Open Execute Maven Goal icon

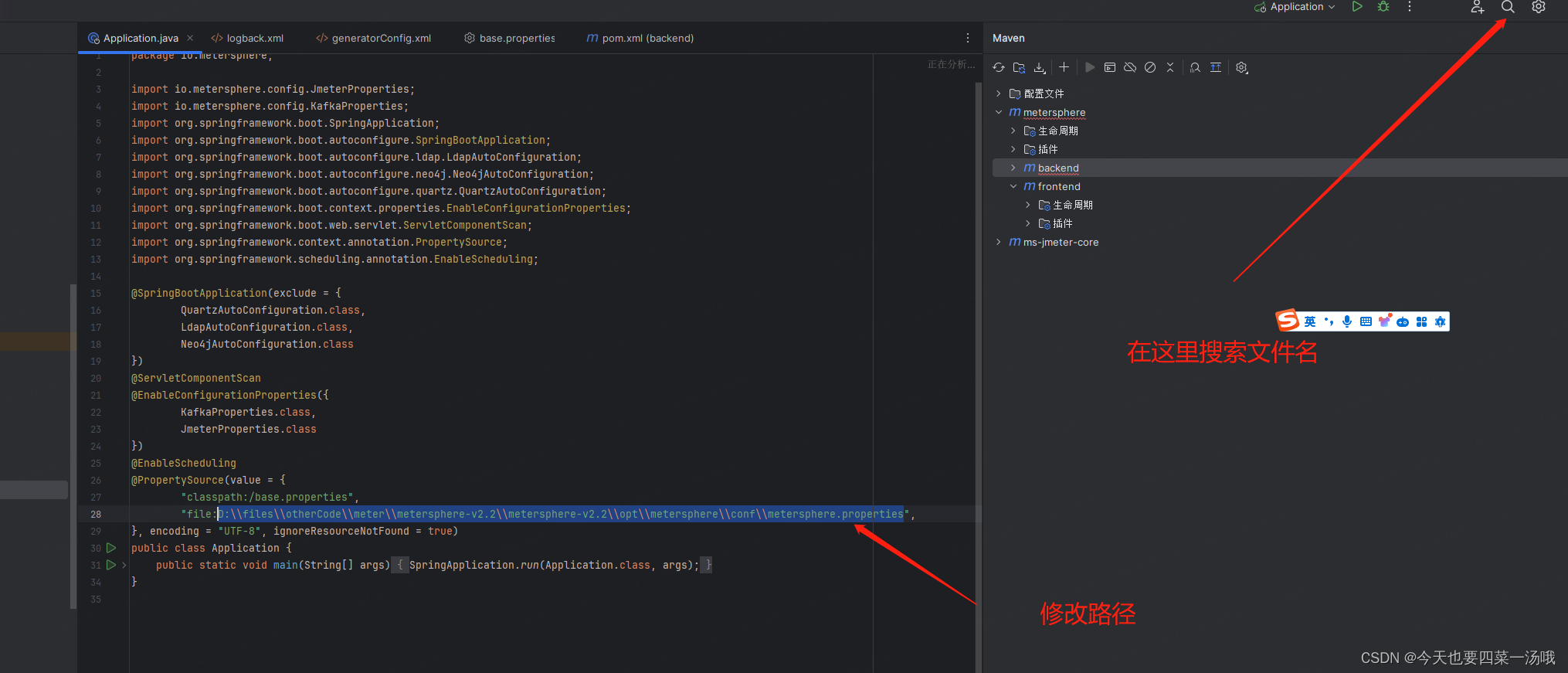[x=1110, y=67]
